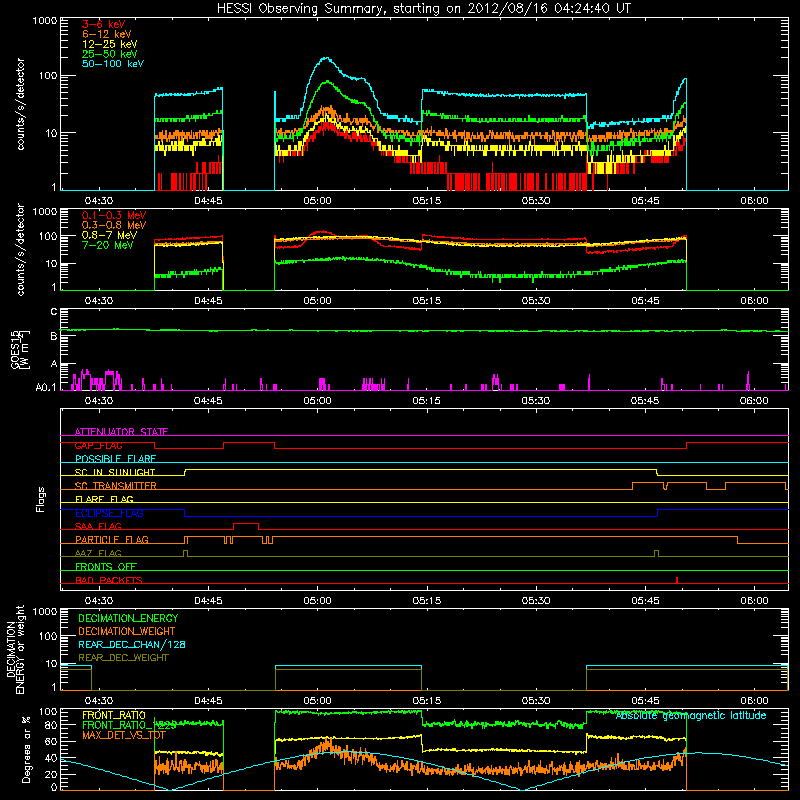Screen dimensions: 800x800
Task: Click the 0.1-0.3 MeV legend label
Action: 114,215
